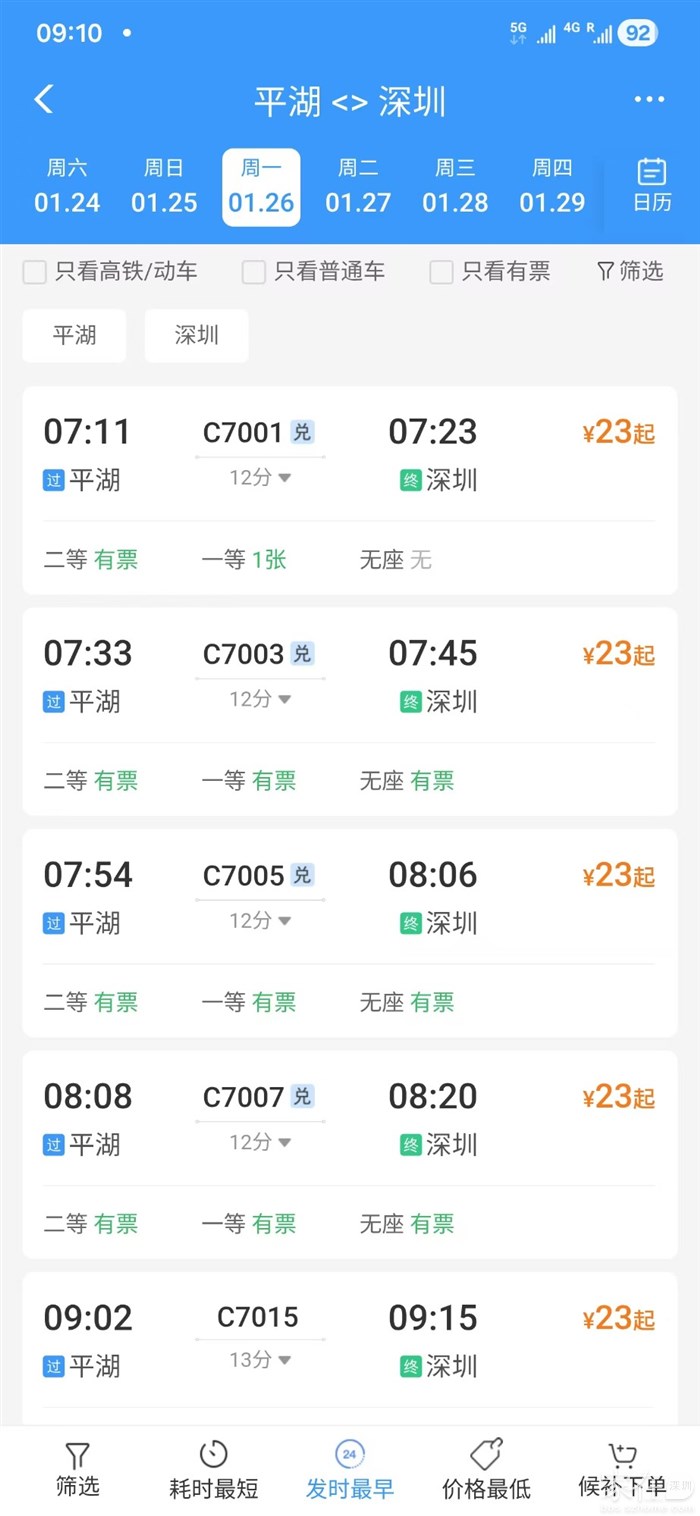Switch to the 周二 01.27 date tab
The image size is (700, 1516).
click(x=358, y=187)
